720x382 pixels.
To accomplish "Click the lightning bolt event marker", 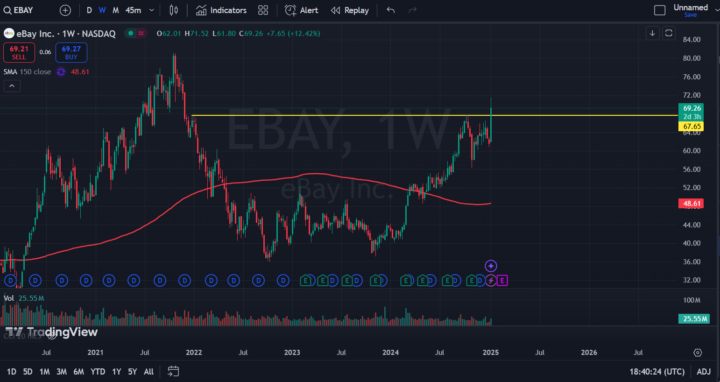I will point(491,280).
